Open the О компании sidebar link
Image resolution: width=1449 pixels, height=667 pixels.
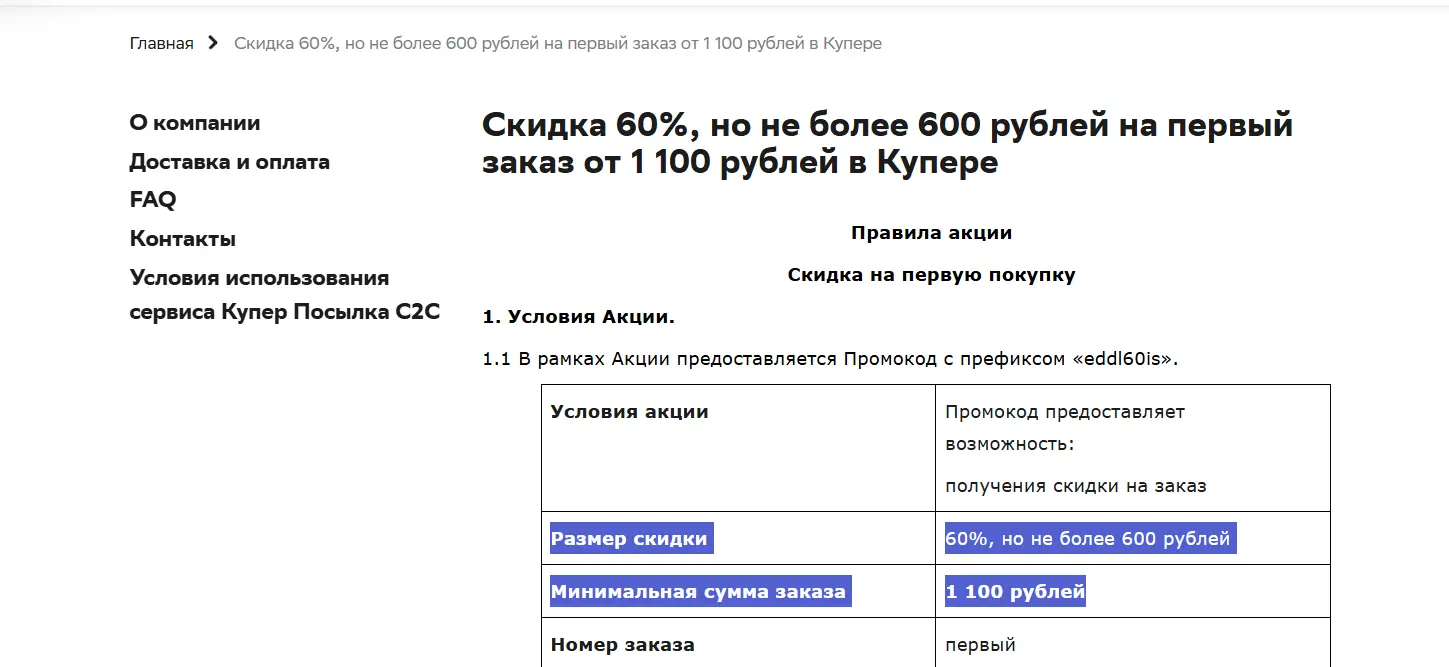coord(195,123)
